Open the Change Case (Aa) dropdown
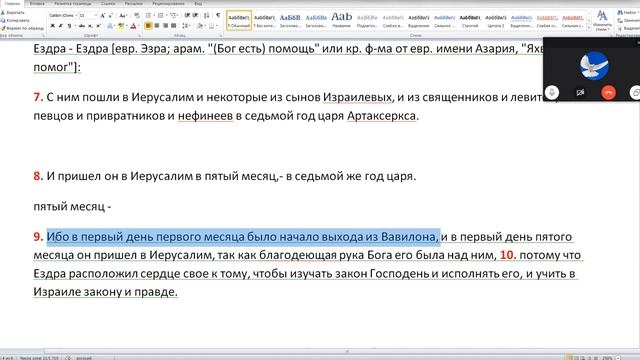 pos(122,16)
